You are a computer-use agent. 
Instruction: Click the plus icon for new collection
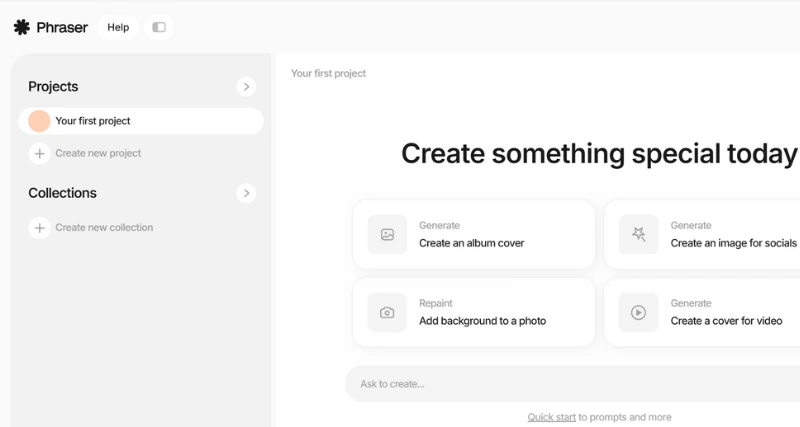click(x=39, y=228)
